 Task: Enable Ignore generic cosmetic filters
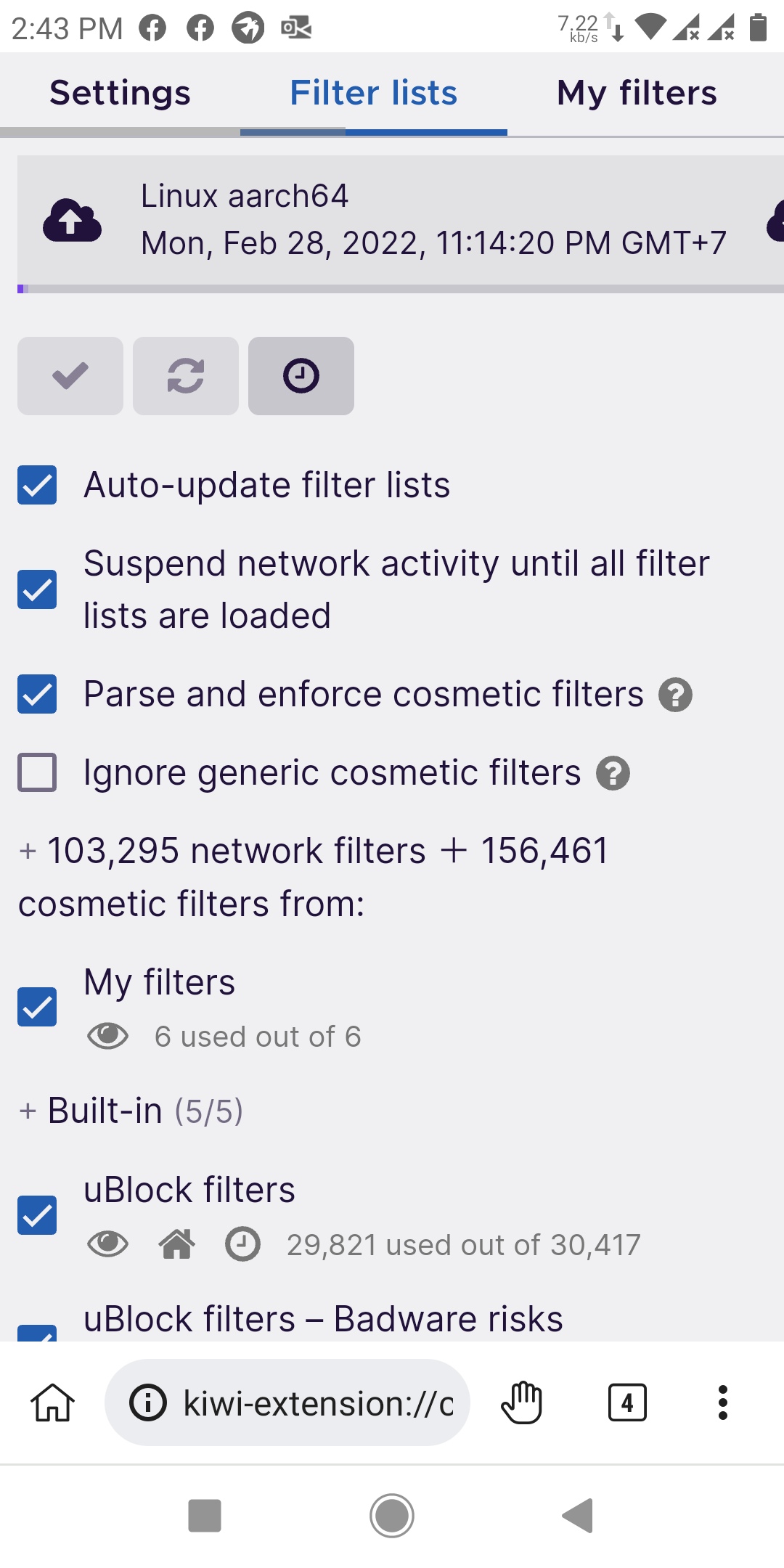[x=37, y=772]
